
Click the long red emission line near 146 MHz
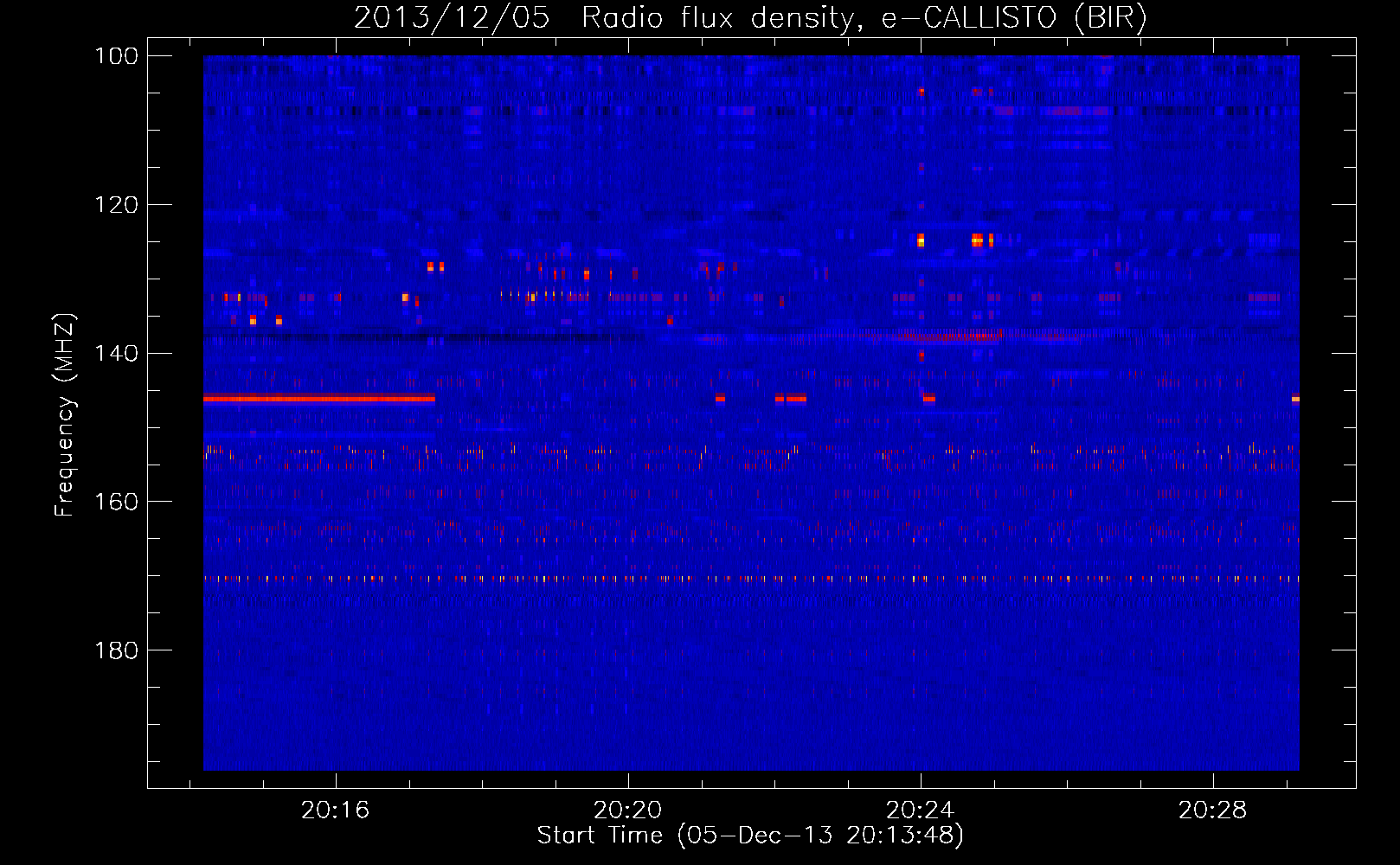(x=319, y=399)
